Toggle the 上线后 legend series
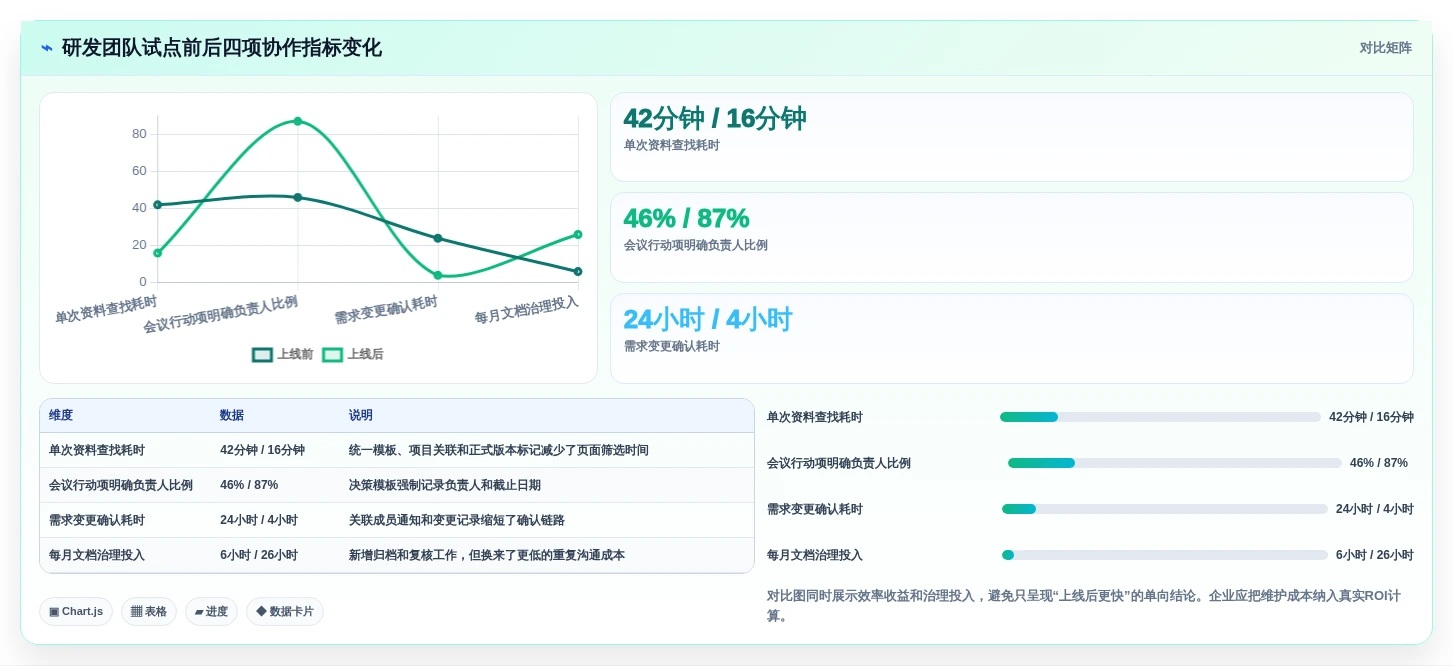 tap(353, 354)
